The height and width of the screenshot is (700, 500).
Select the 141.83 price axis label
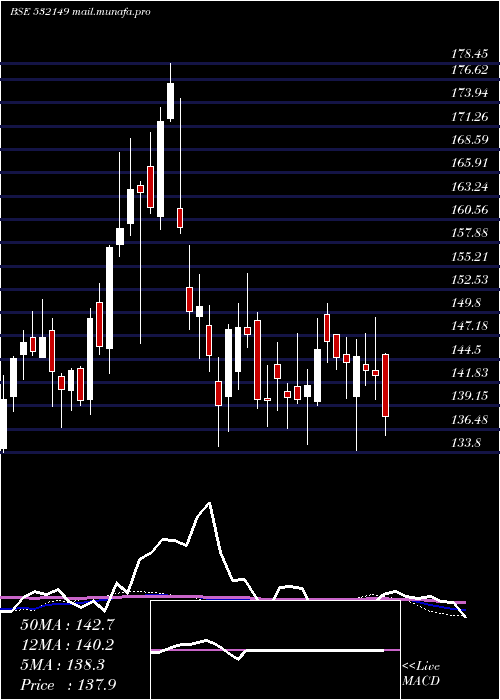(469, 373)
